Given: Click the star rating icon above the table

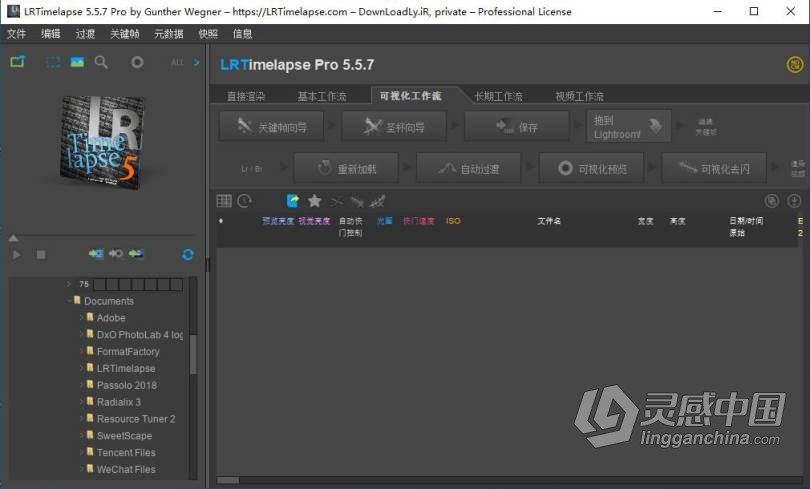Looking at the screenshot, I should coord(314,201).
